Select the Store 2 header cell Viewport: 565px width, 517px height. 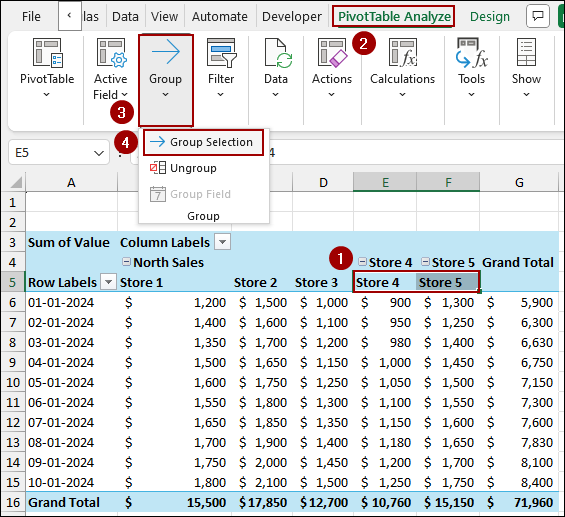[262, 282]
